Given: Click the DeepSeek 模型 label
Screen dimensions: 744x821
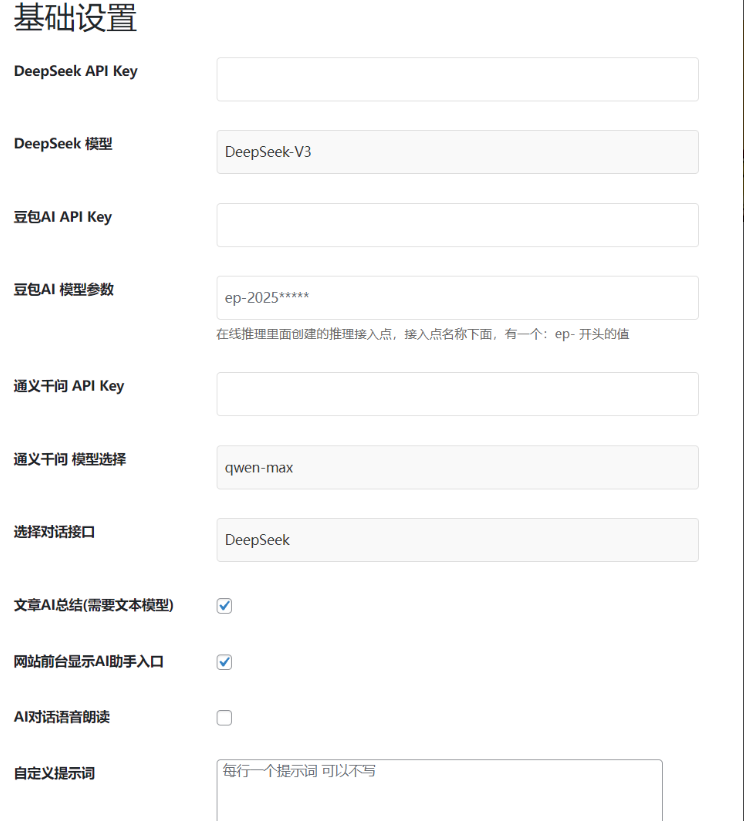Looking at the screenshot, I should click(63, 143).
